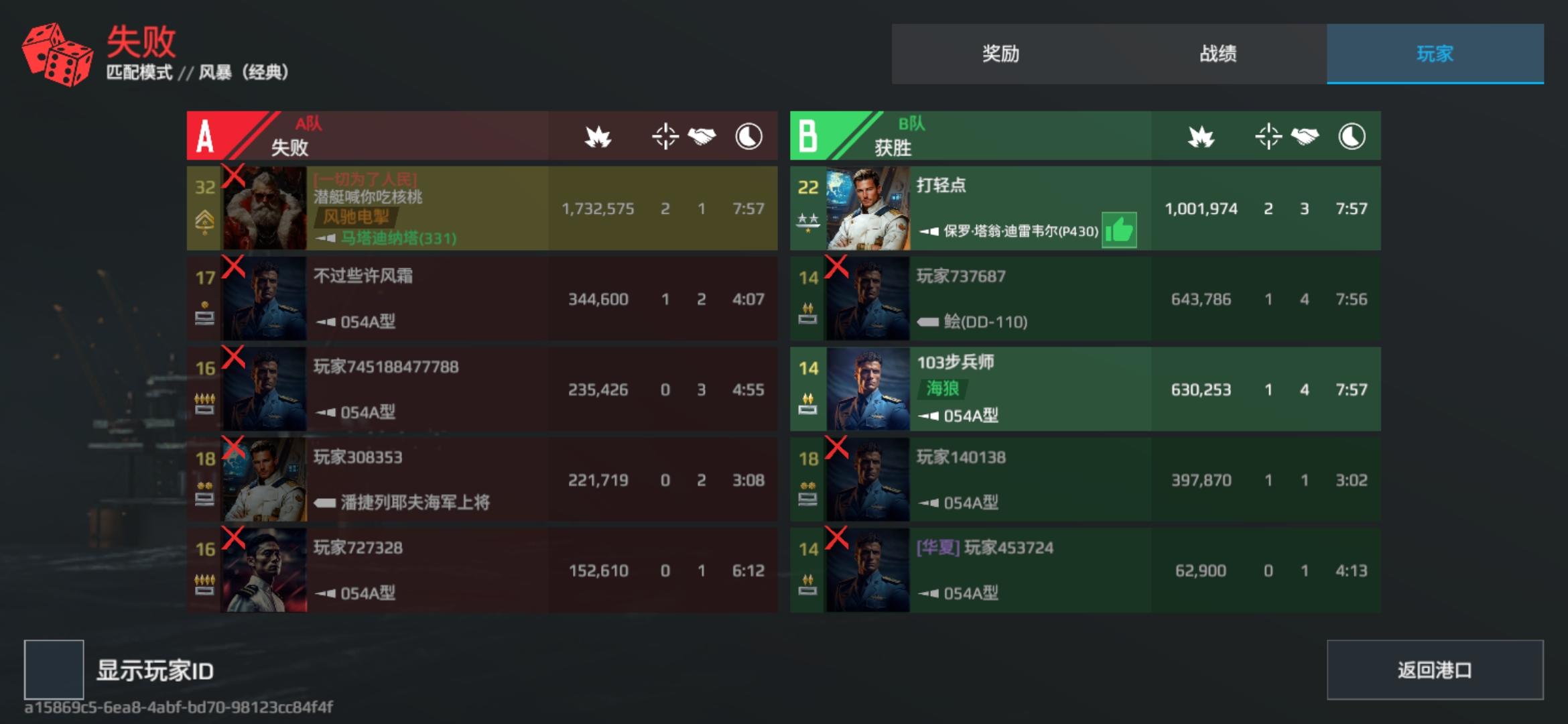Click the 返回港口 button
Image resolution: width=1568 pixels, height=724 pixels.
pos(1435,670)
